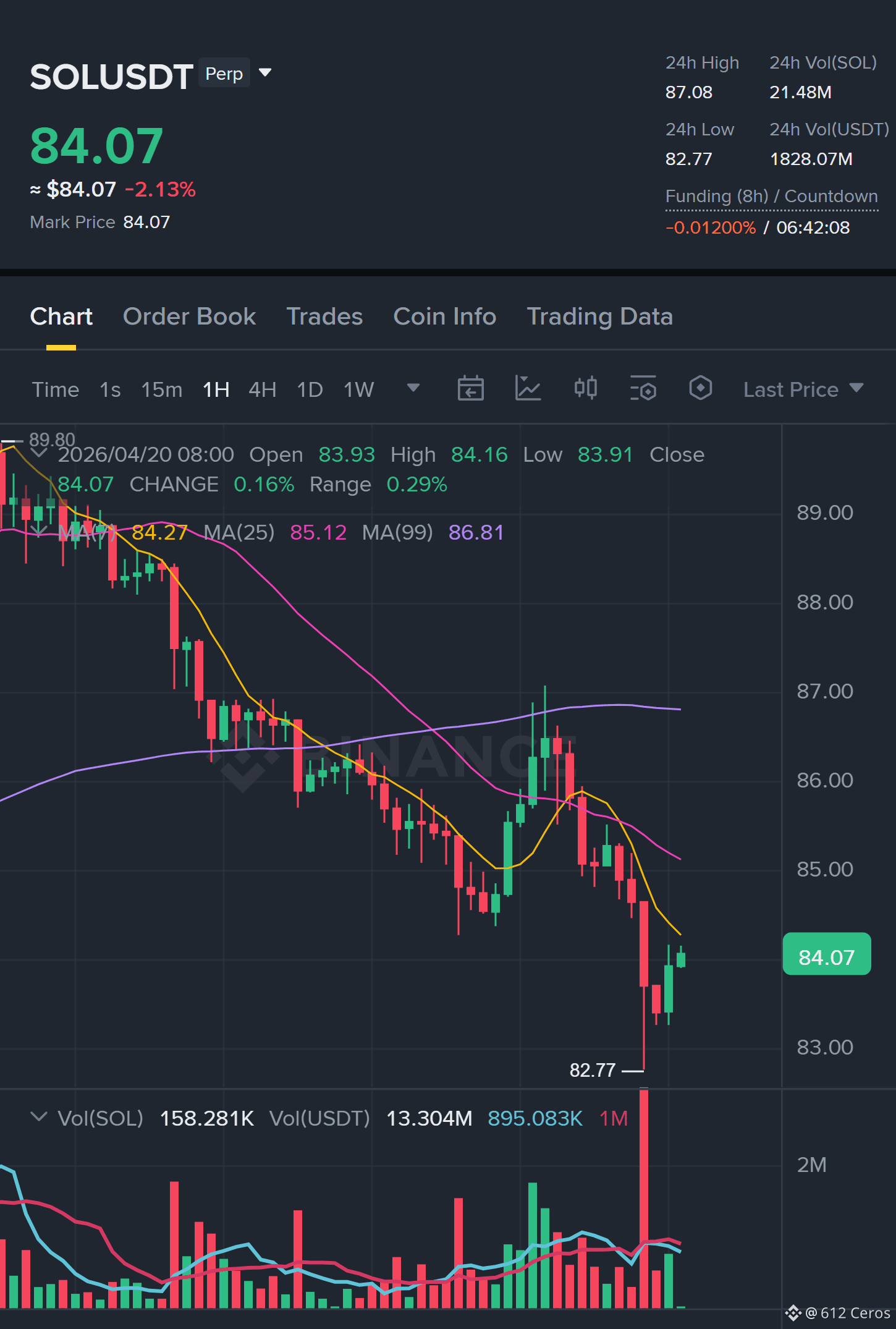Open the SOLUSDT pair selector arrow
This screenshot has width=896, height=1329.
[265, 73]
